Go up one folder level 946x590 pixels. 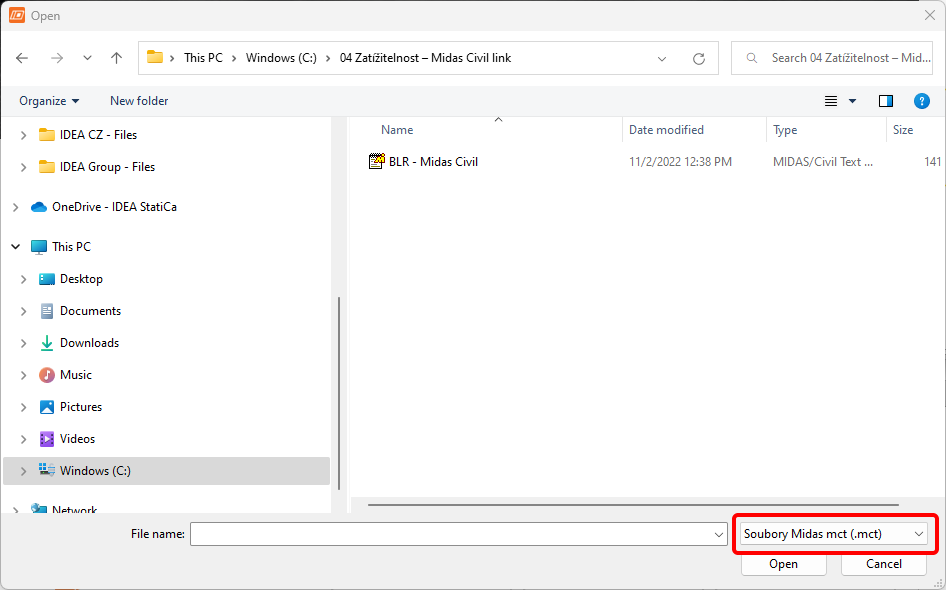[x=116, y=58]
